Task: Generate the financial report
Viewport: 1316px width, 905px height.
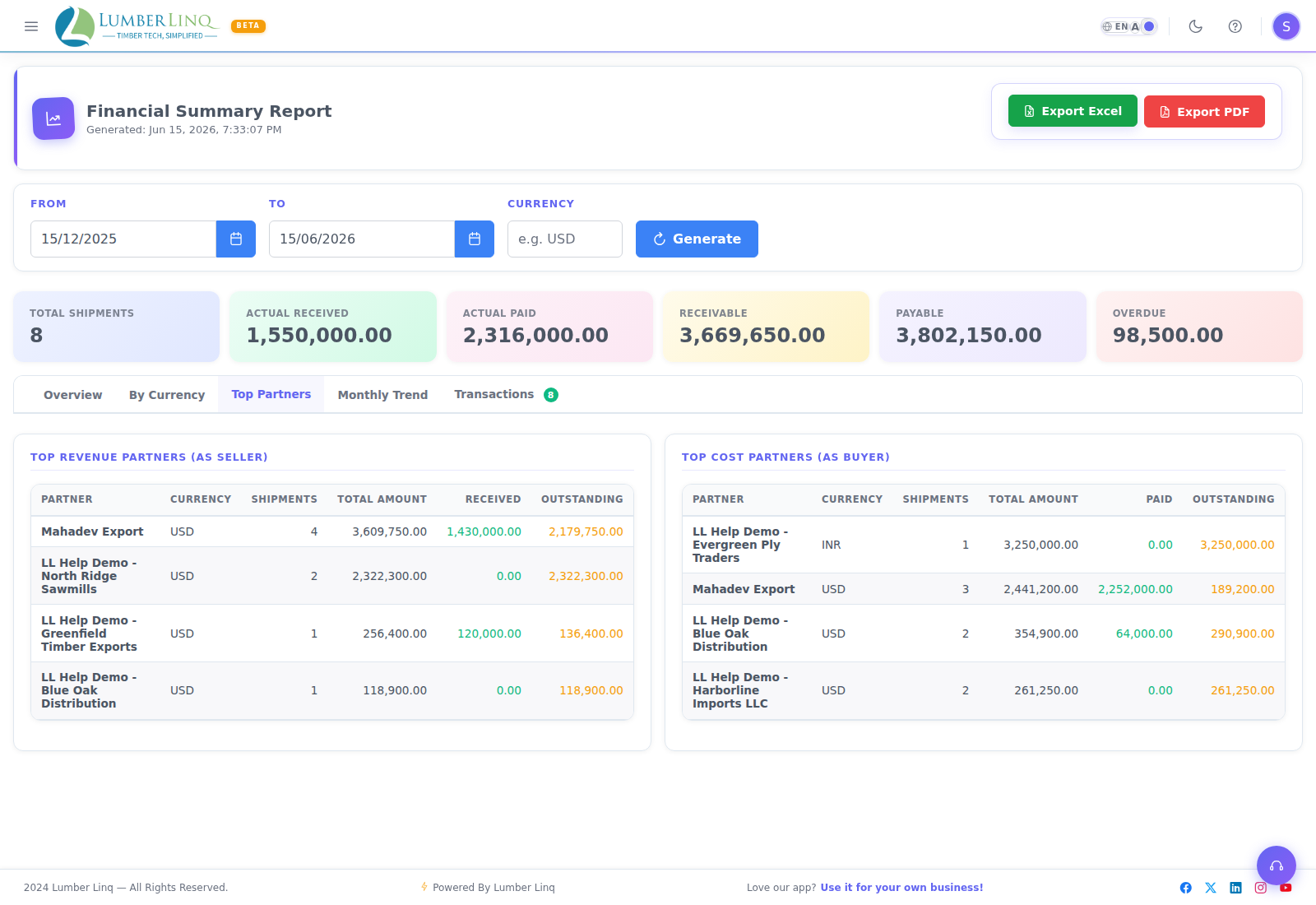Action: [697, 239]
